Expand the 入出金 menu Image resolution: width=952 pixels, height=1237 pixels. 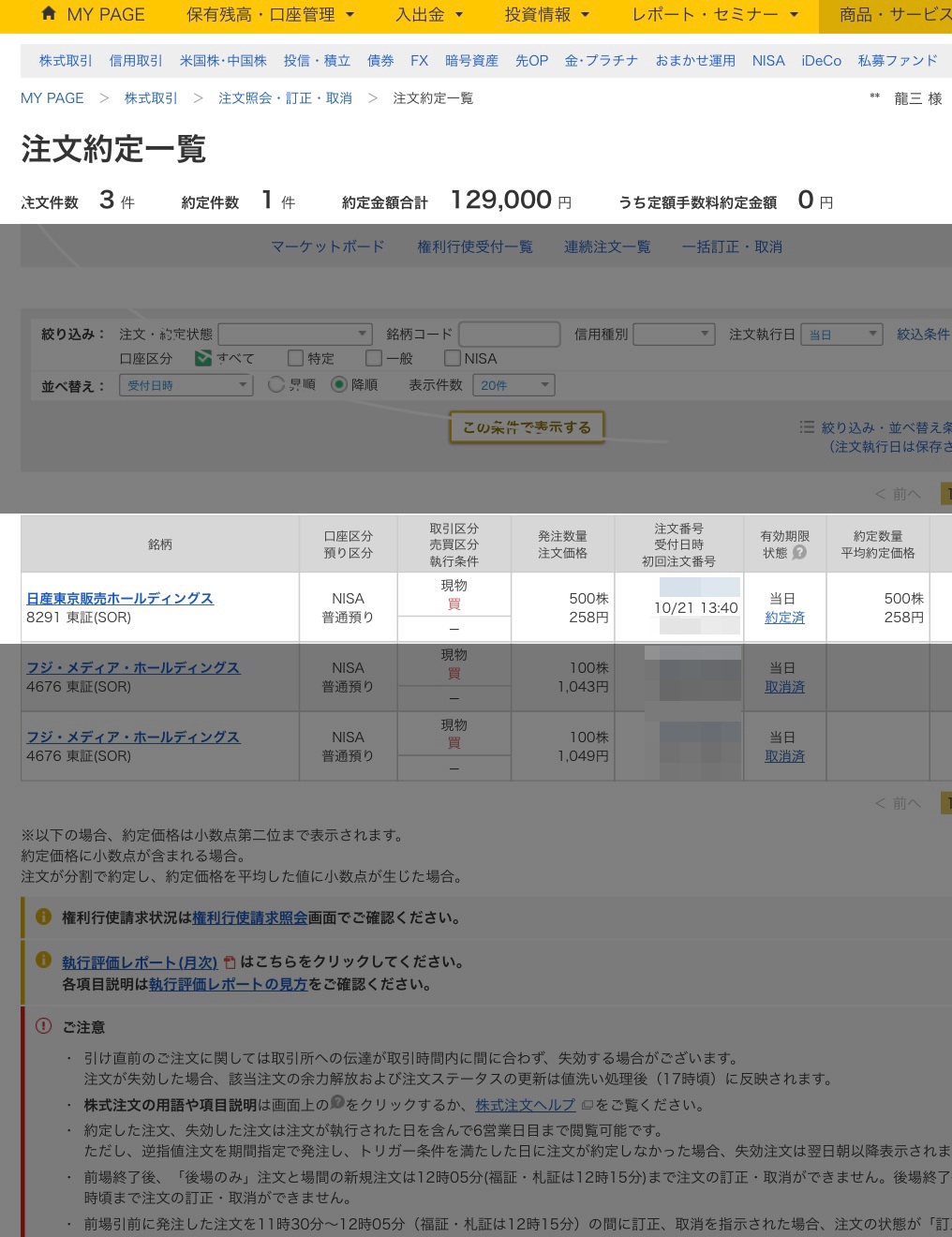429,15
